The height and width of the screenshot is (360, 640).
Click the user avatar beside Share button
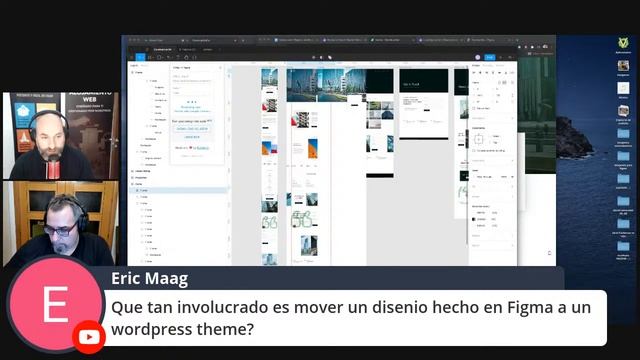click(x=478, y=57)
